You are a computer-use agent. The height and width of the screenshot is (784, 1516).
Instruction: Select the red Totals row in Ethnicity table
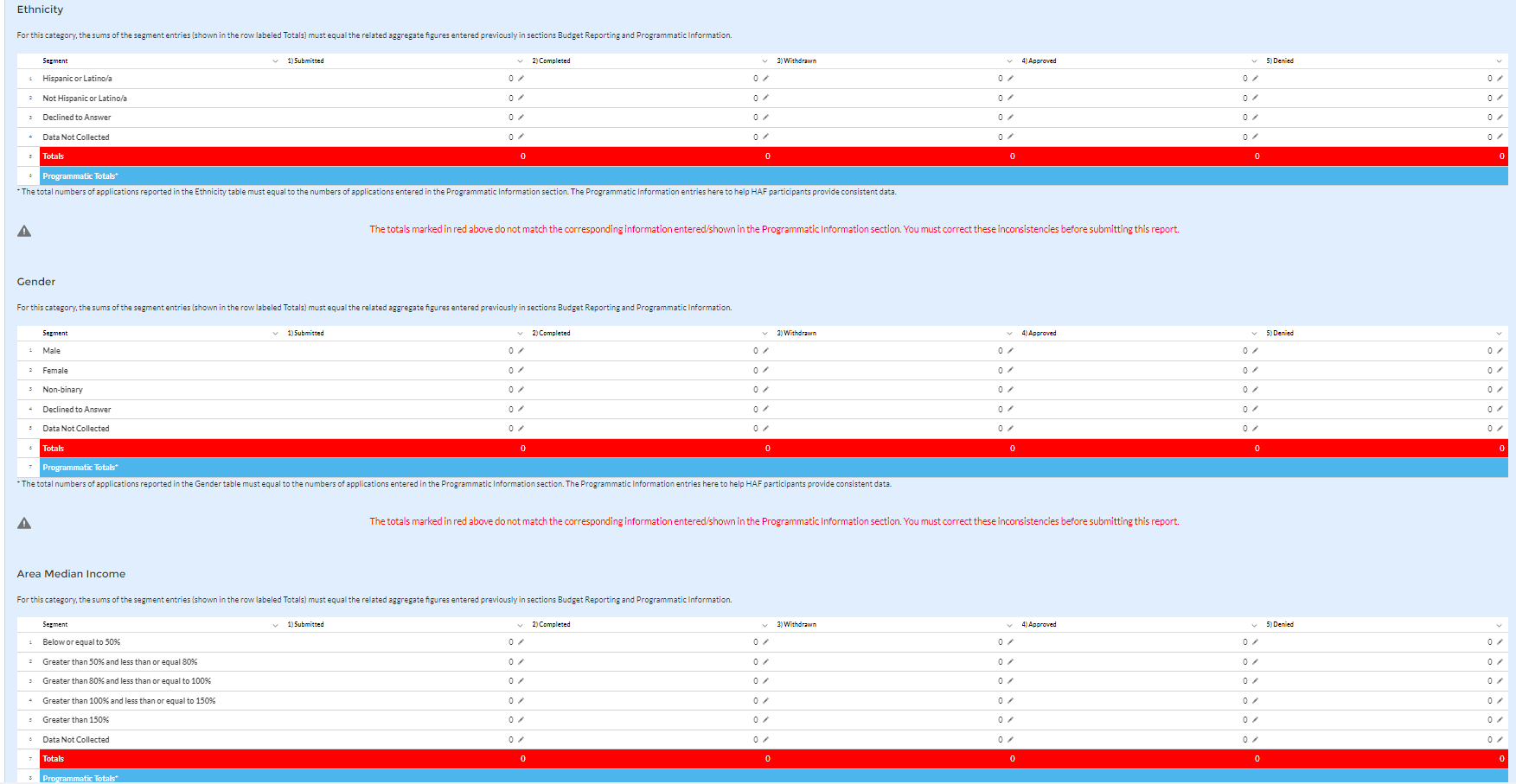pos(54,156)
